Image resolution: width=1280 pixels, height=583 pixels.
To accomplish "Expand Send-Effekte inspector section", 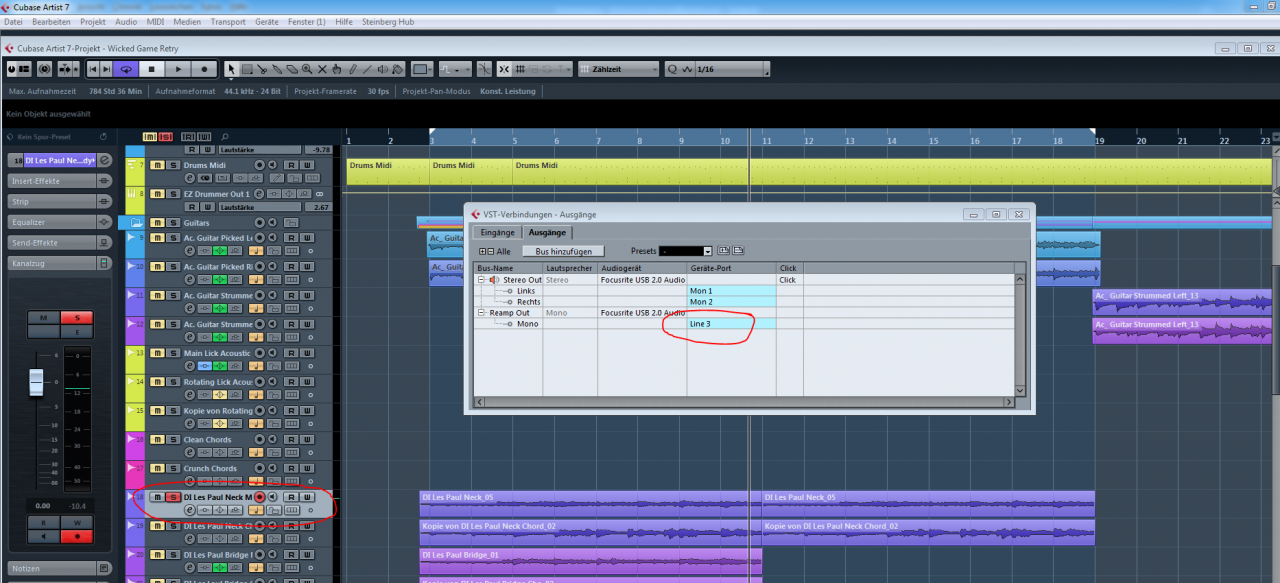I will click(x=60, y=242).
